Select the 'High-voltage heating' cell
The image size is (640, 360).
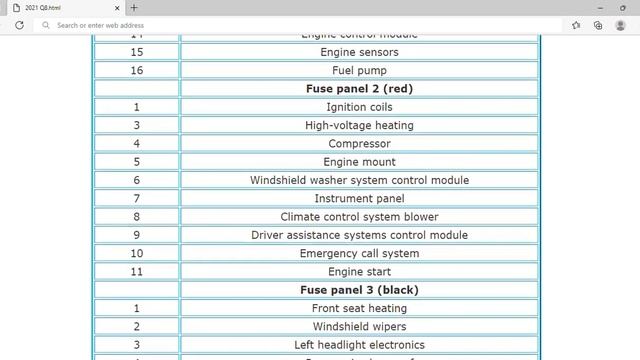359,125
